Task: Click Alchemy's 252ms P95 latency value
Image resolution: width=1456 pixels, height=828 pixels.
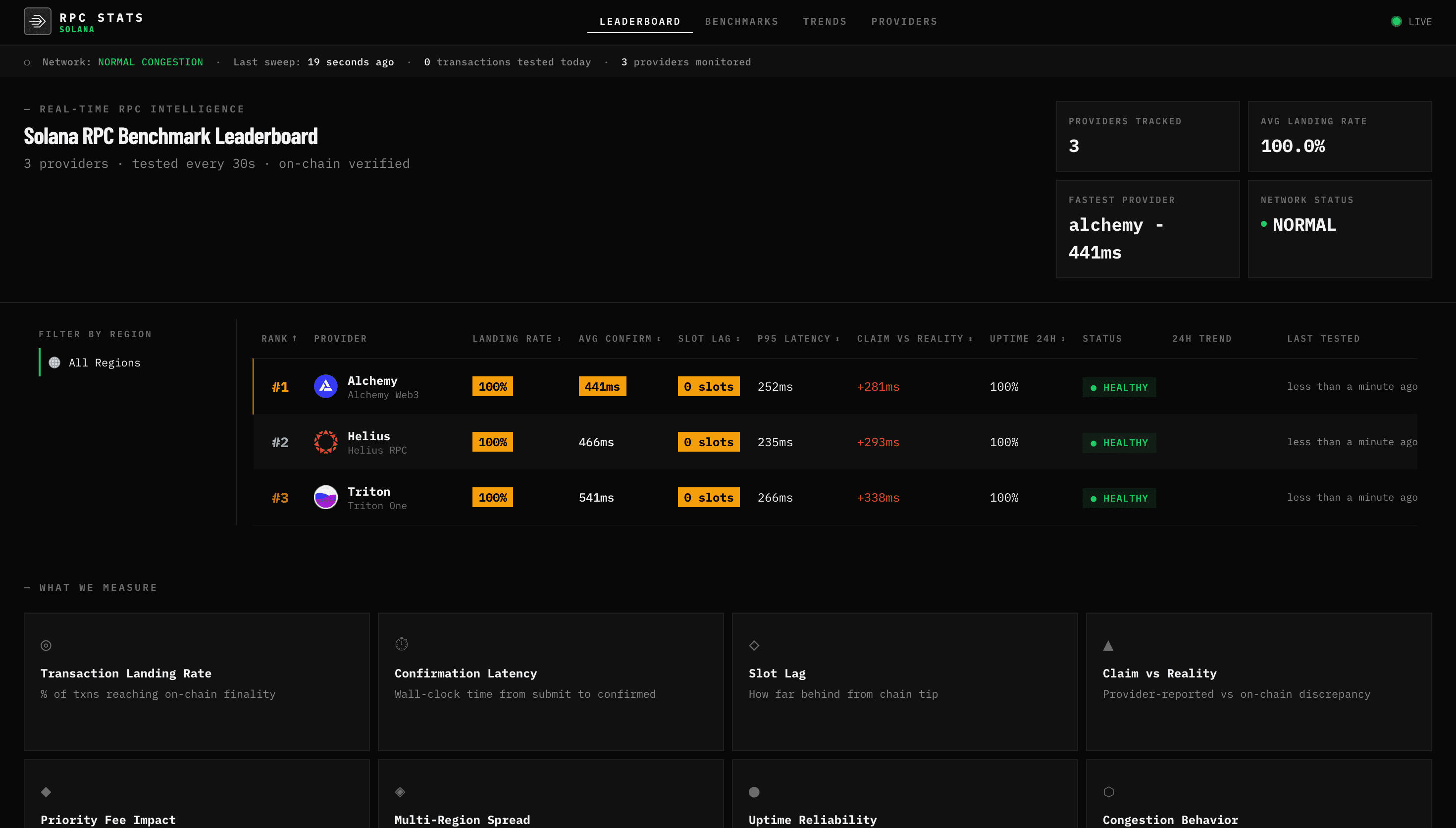Action: pyautogui.click(x=775, y=387)
